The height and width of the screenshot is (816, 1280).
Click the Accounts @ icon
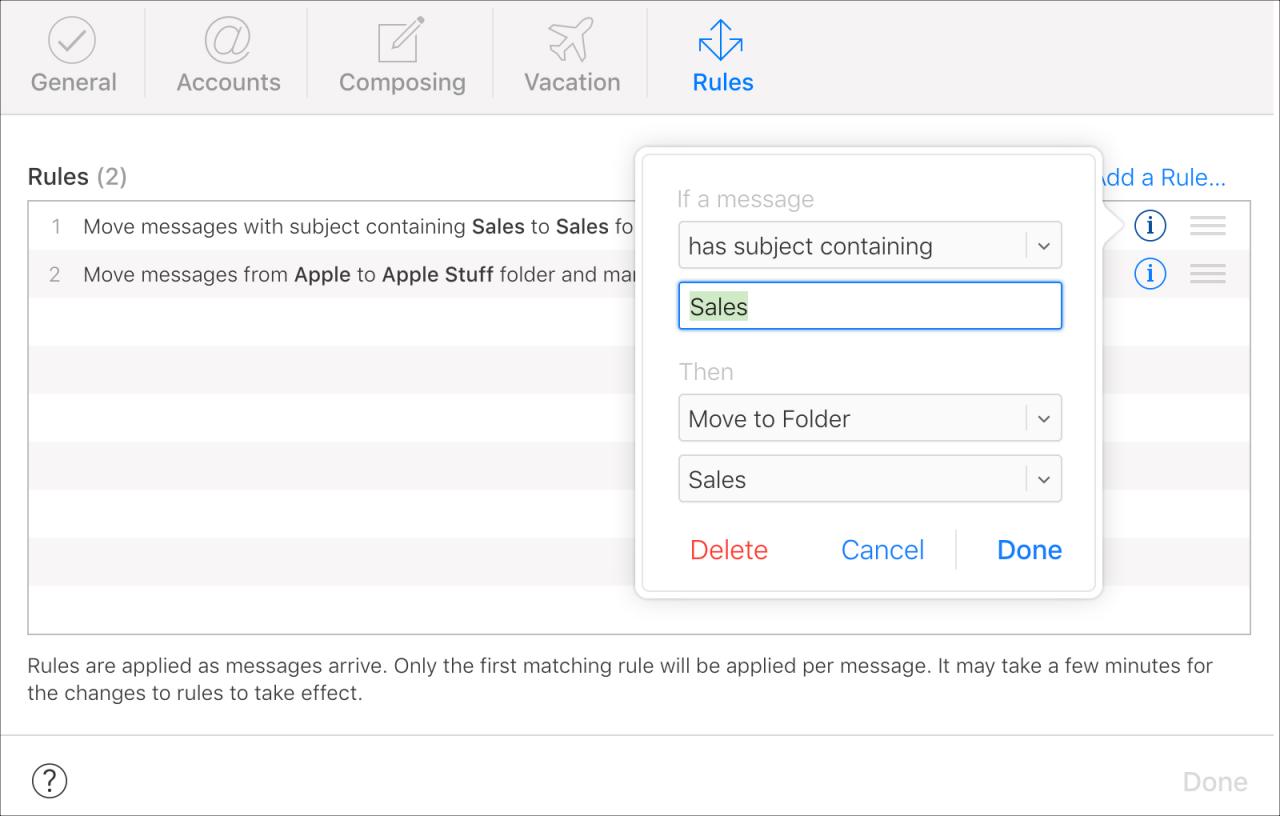[x=227, y=39]
